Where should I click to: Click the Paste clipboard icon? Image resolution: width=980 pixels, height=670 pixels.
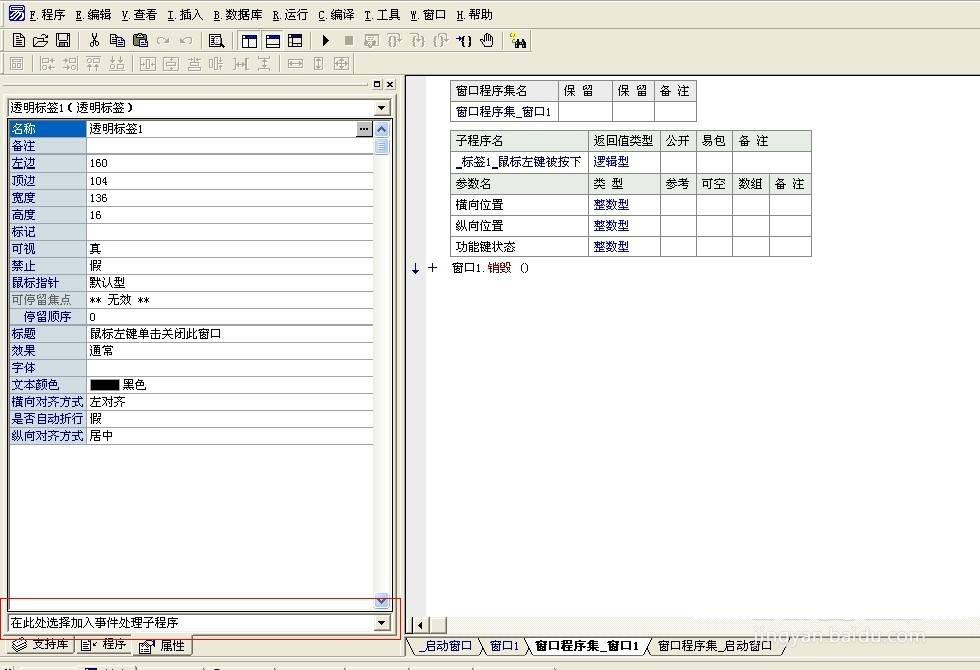[x=140, y=41]
